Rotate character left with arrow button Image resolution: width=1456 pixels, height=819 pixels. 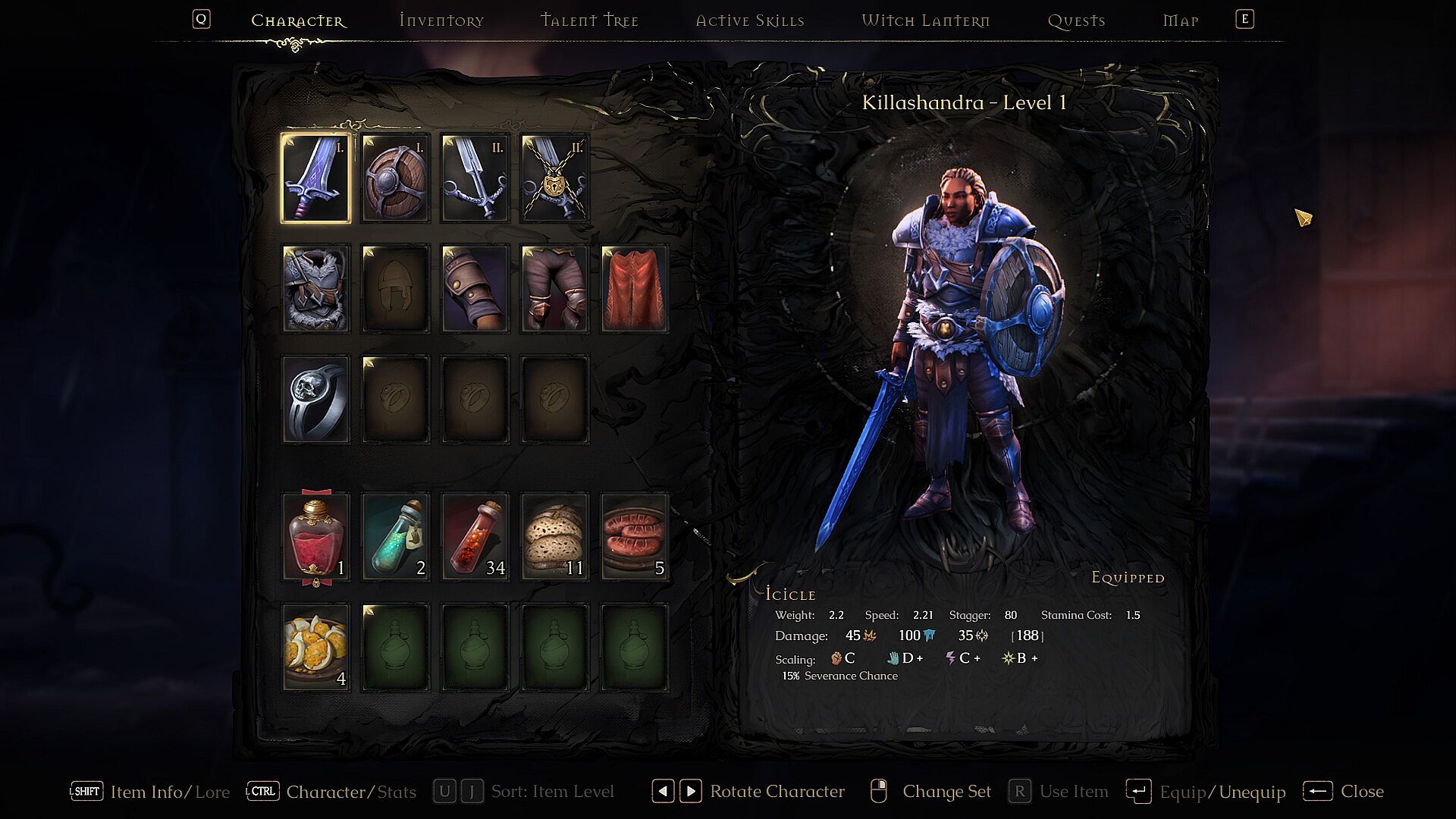point(663,792)
